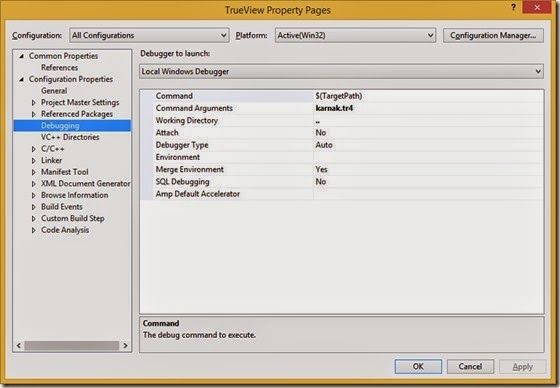Viewport: 560px width, 388px height.
Task: Click the tree scrollbar left arrow
Action: click(19, 345)
